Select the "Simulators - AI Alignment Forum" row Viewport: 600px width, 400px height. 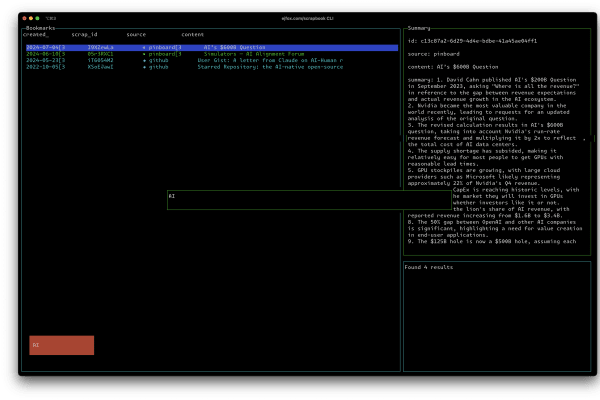click(x=212, y=54)
